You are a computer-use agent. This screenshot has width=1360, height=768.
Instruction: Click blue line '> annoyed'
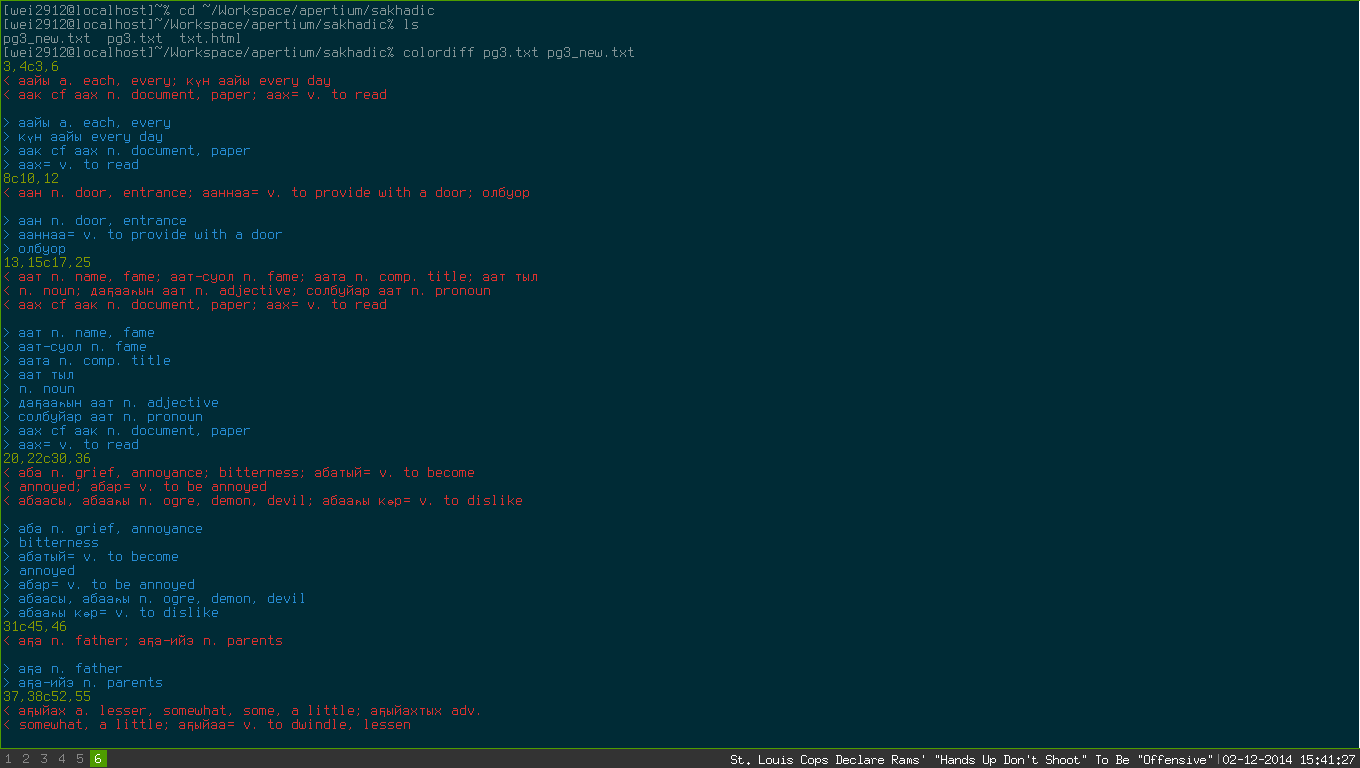pyautogui.click(x=39, y=571)
